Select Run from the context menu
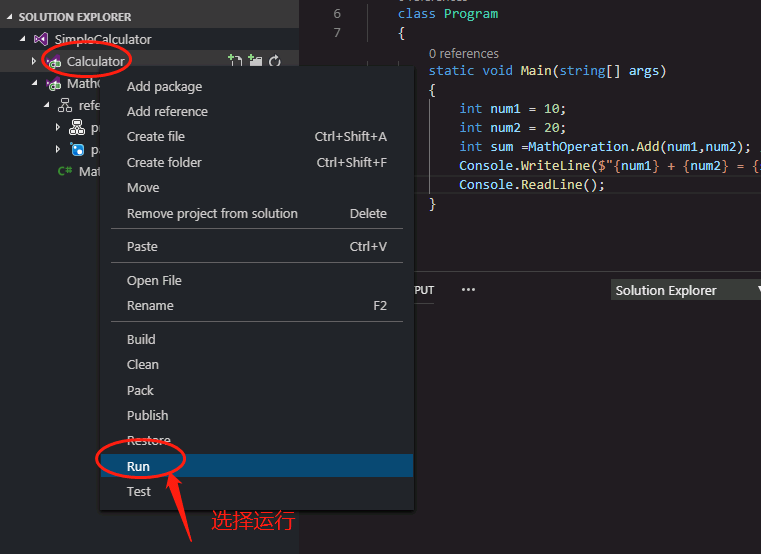 point(138,466)
